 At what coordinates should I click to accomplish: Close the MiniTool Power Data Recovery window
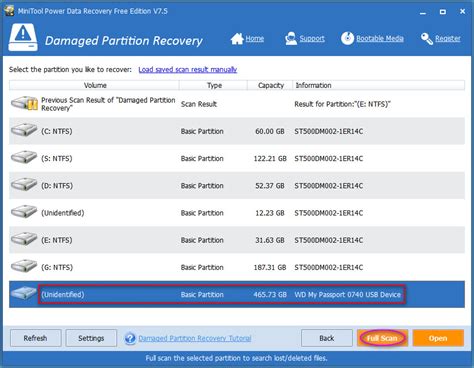click(x=462, y=11)
